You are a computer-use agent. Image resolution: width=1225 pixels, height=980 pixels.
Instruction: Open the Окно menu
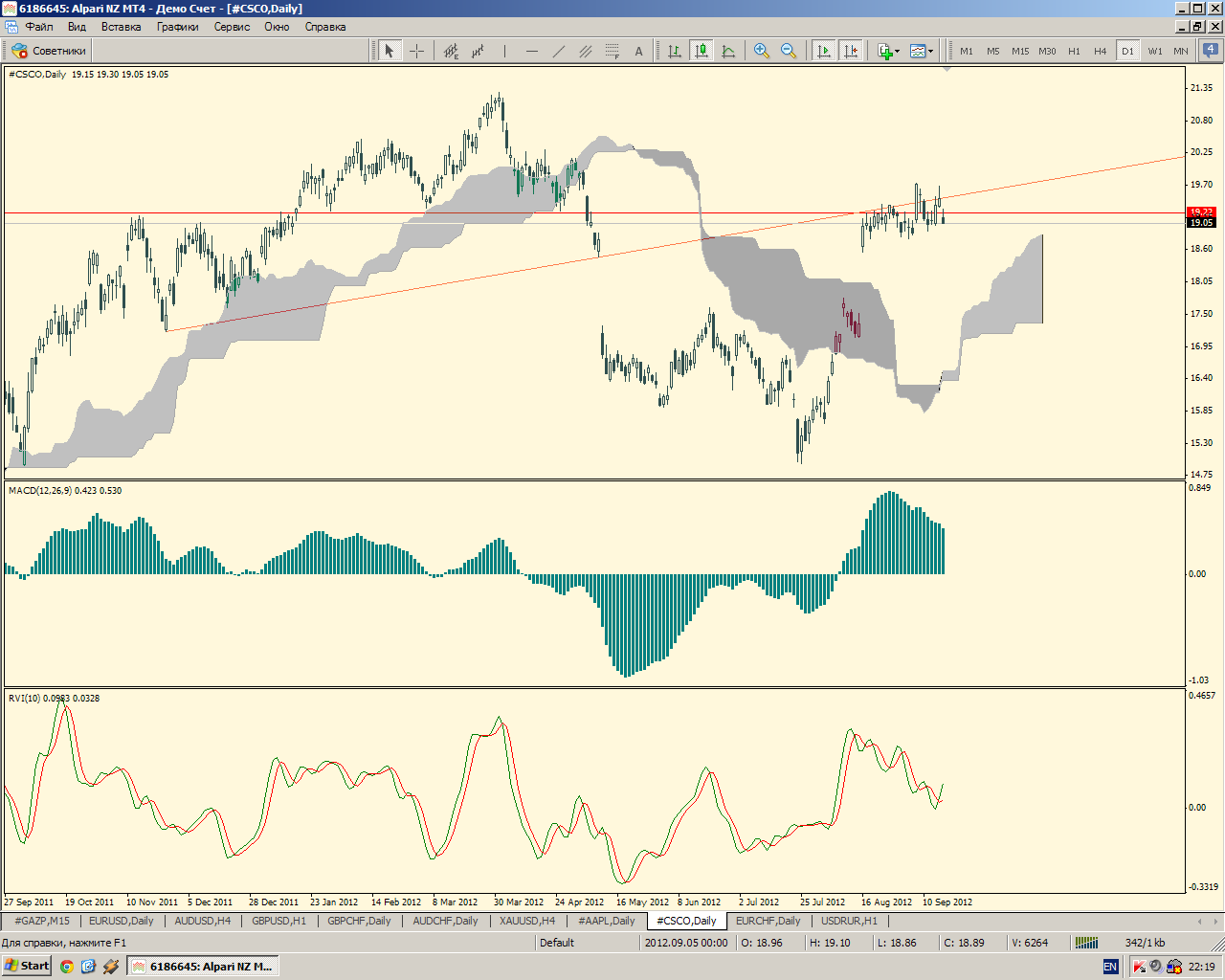coord(278,27)
